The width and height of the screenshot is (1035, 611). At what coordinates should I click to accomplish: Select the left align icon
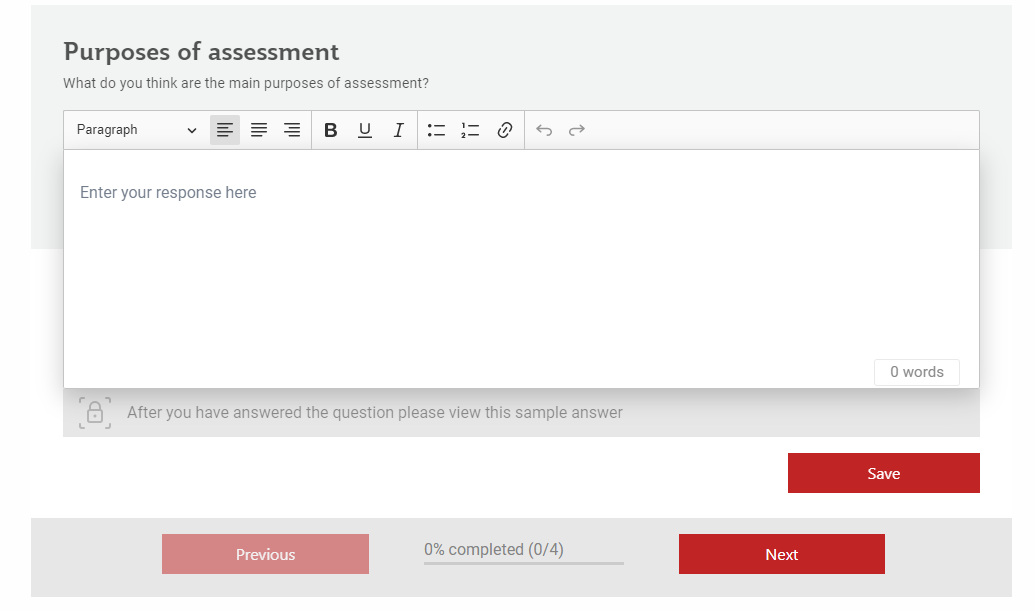[225, 130]
